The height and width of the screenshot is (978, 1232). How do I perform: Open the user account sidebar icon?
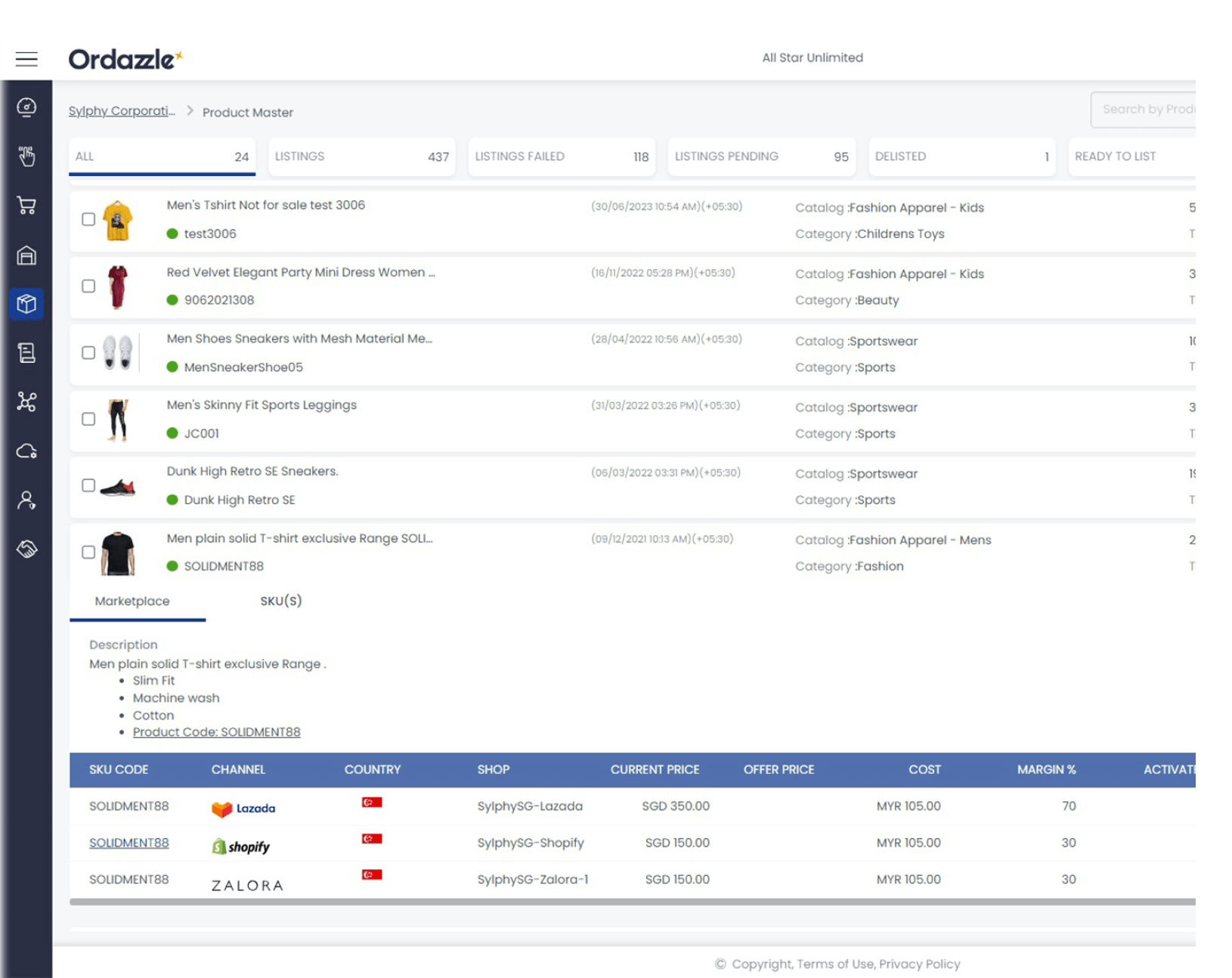pos(26,500)
